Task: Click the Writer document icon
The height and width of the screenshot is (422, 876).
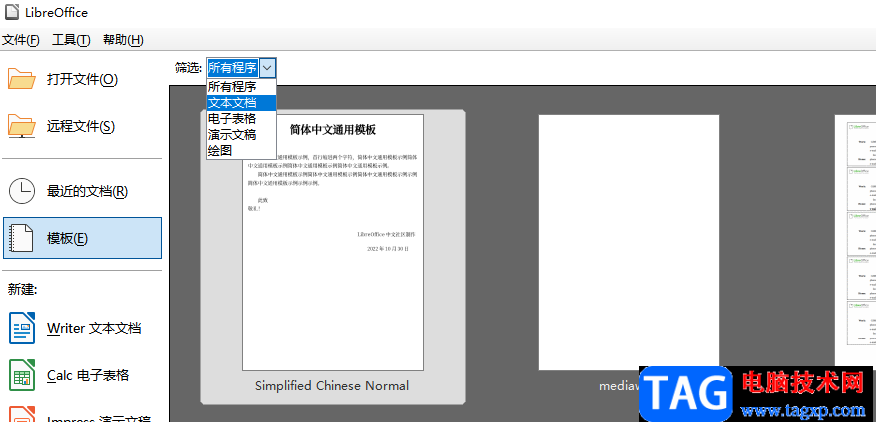Action: pos(22,328)
